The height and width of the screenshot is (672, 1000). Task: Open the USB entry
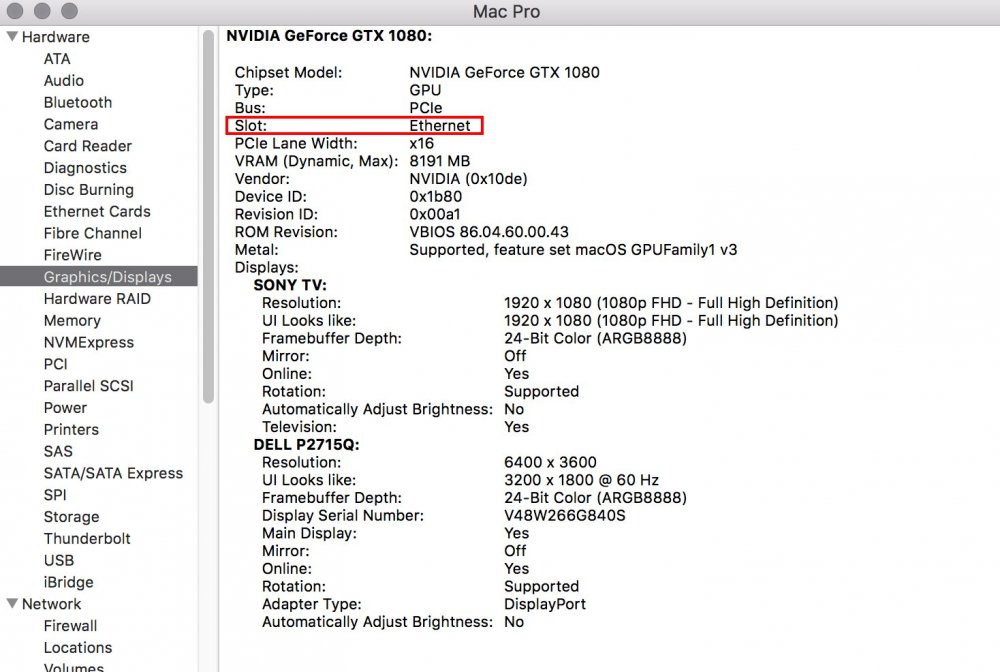click(59, 560)
